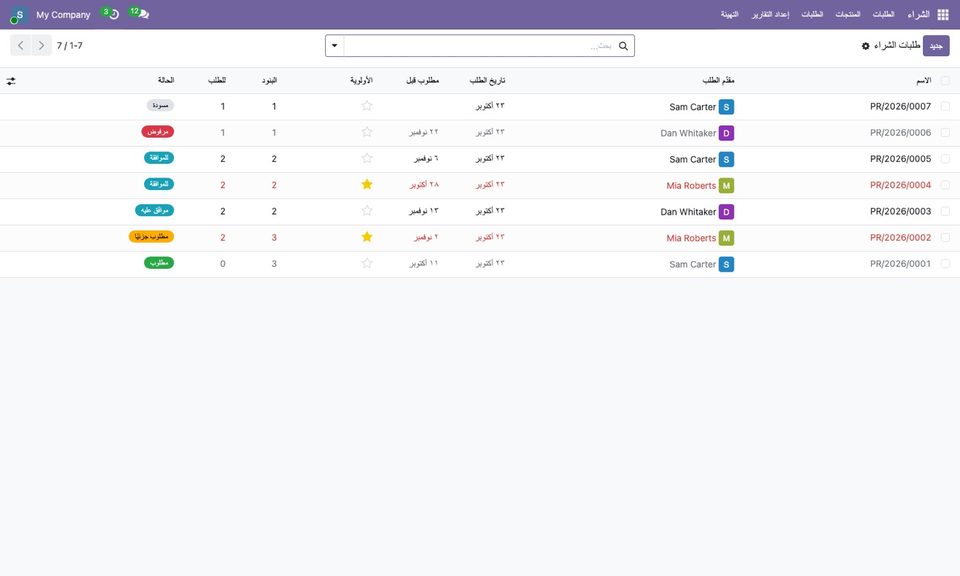Click the ١٣ نوفمبر required-before date
This screenshot has width=960, height=576.
(x=424, y=211)
